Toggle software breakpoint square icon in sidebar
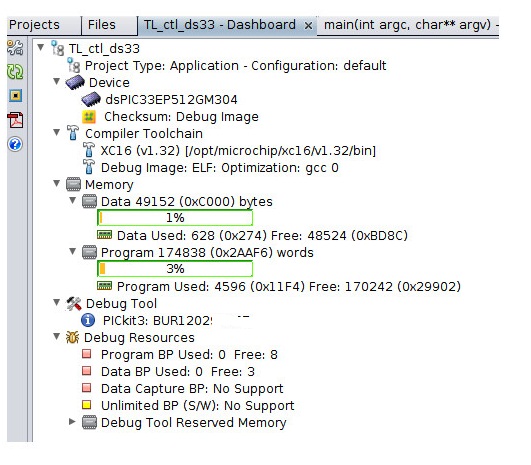Screen dimensions: 531x465 click(x=15, y=96)
